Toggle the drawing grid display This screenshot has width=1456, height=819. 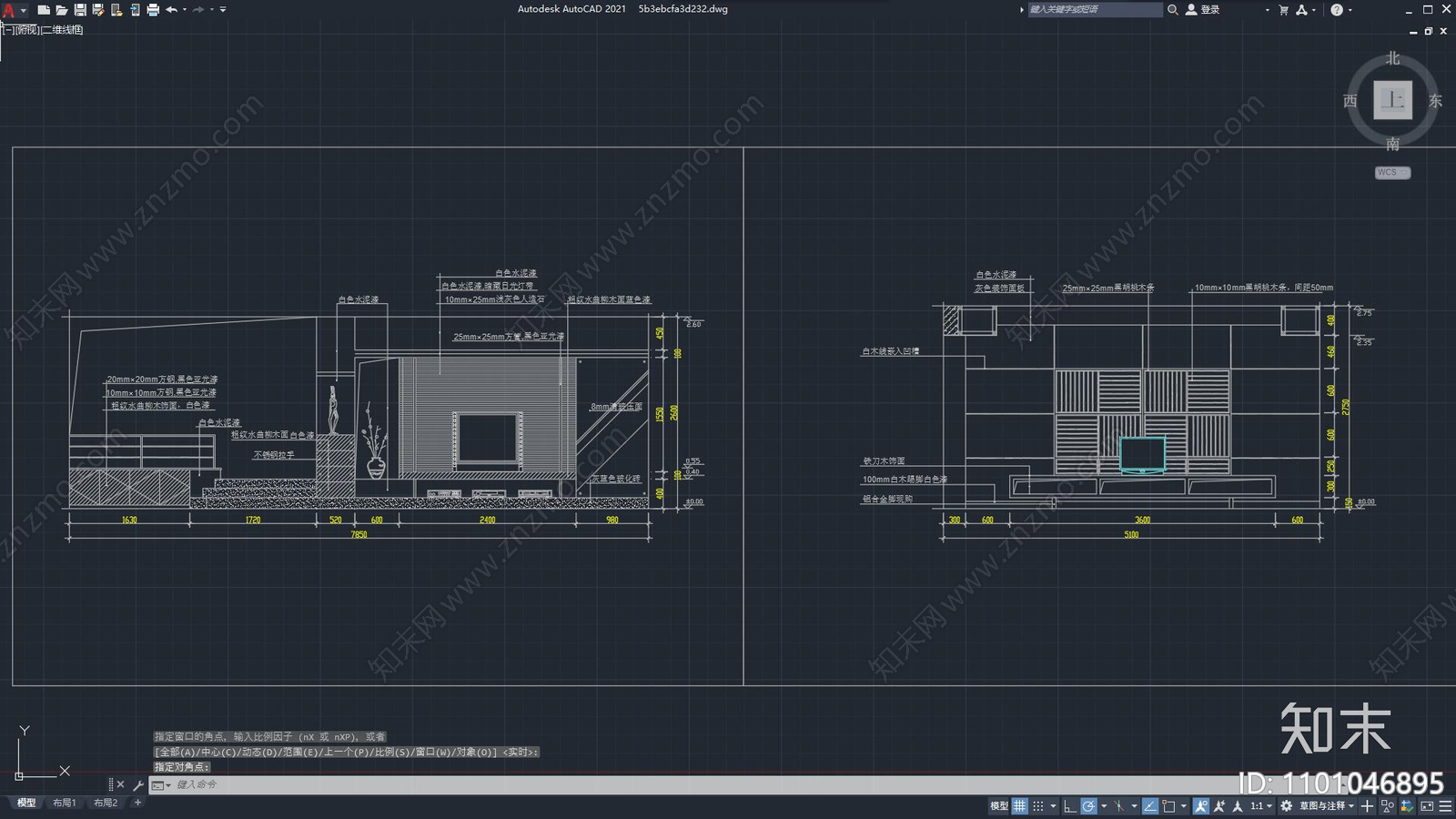[x=1020, y=806]
